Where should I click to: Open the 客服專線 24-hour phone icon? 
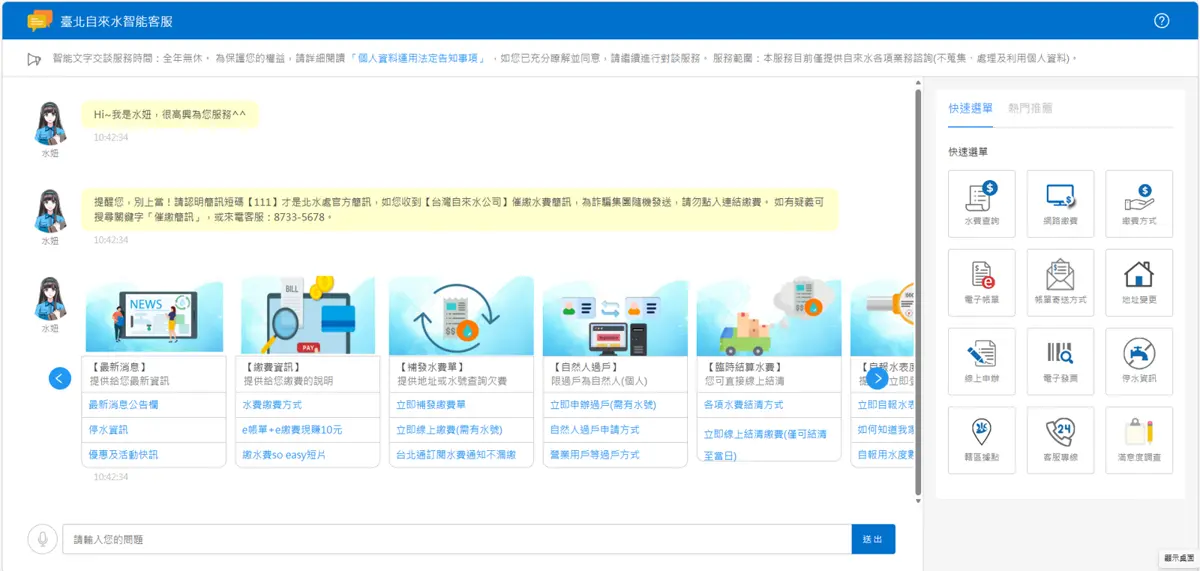1060,440
